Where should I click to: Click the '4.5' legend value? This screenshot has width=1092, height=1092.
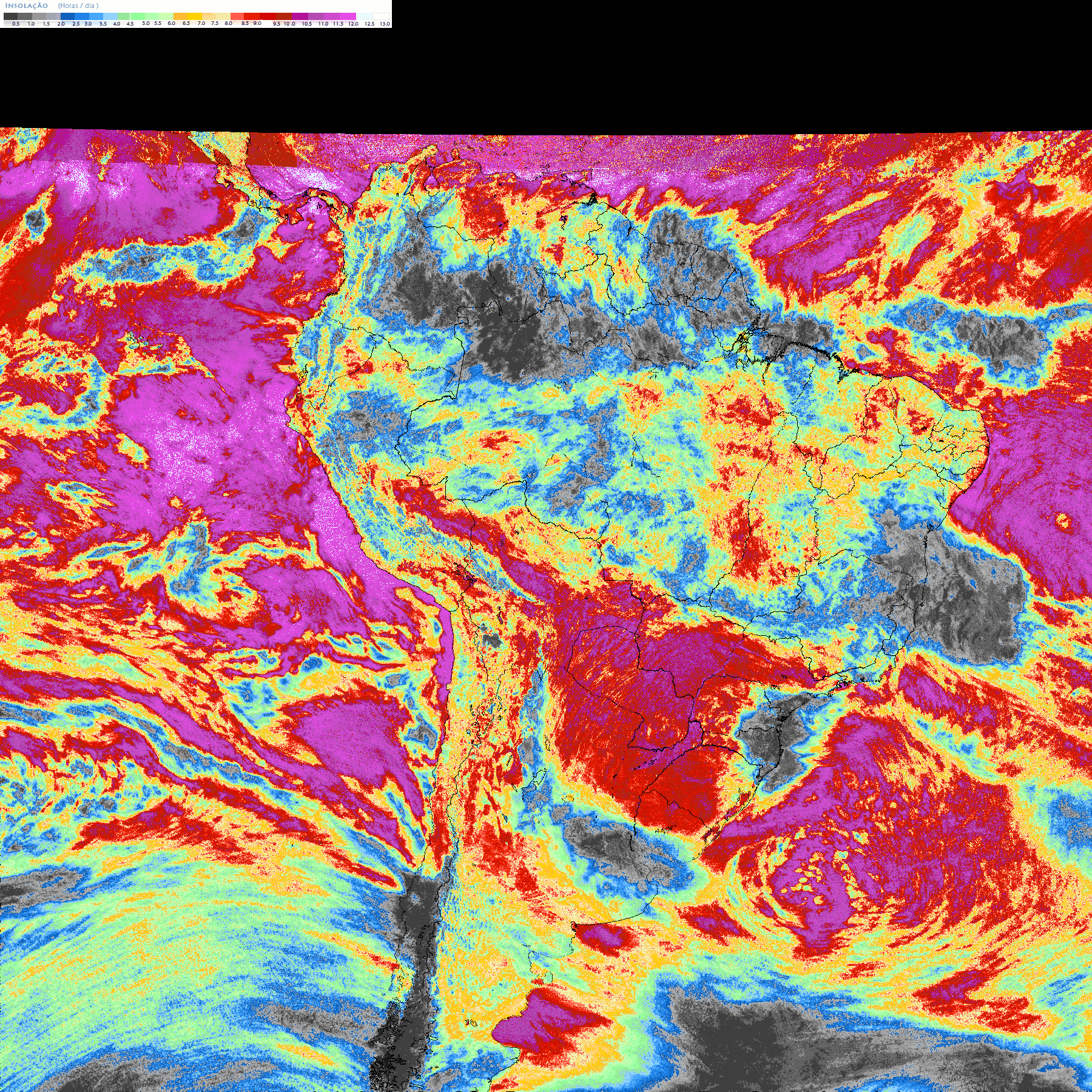[x=130, y=24]
